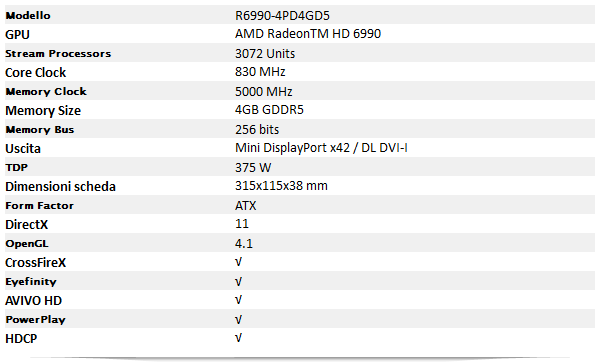Click the 375 W TDP value
Screen dimensions: 602x362
click(253, 167)
